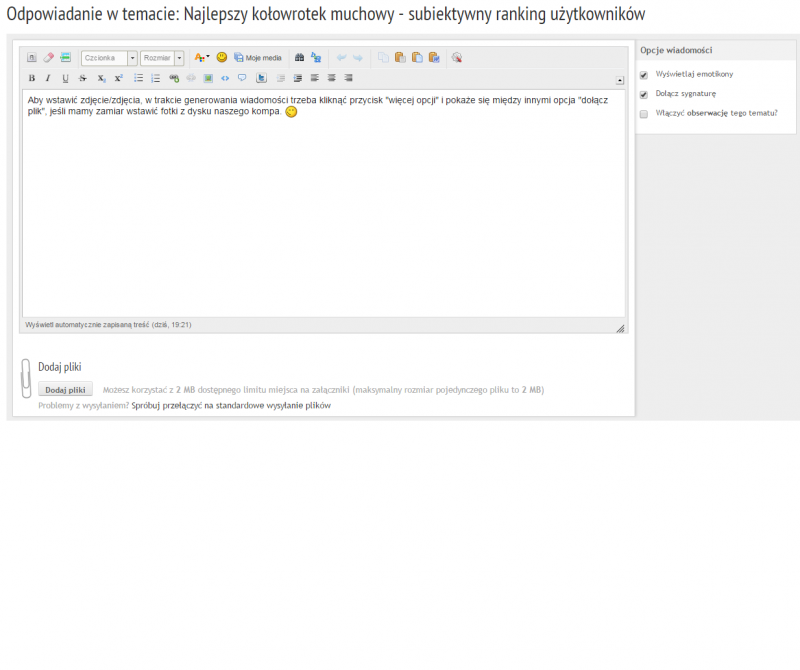Image resolution: width=800 pixels, height=670 pixels.
Task: Insert superscript formatting
Action: pos(118,78)
